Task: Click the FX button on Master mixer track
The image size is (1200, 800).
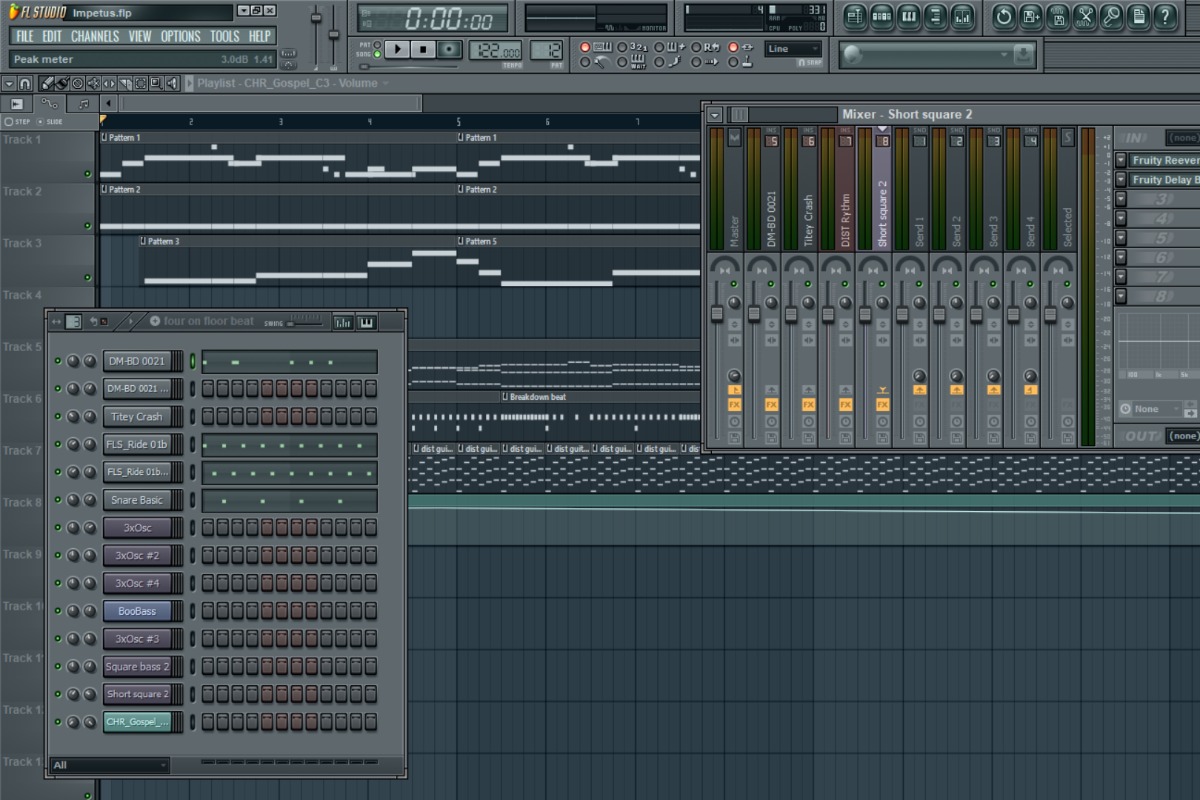Action: click(735, 404)
